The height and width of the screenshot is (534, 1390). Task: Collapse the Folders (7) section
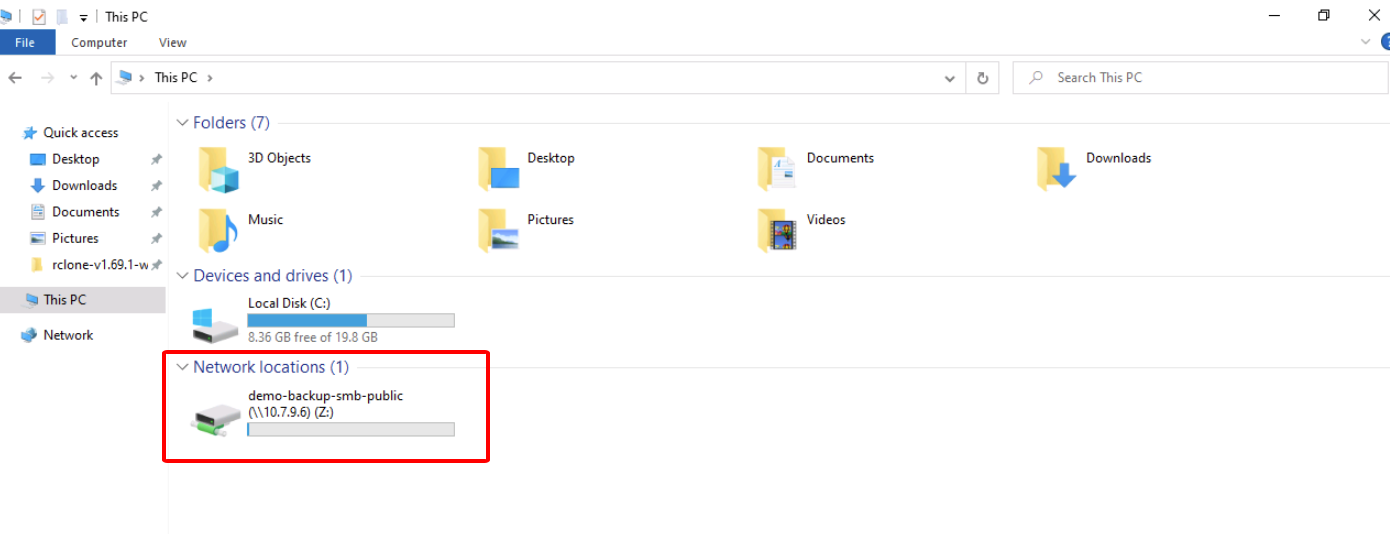[182, 123]
